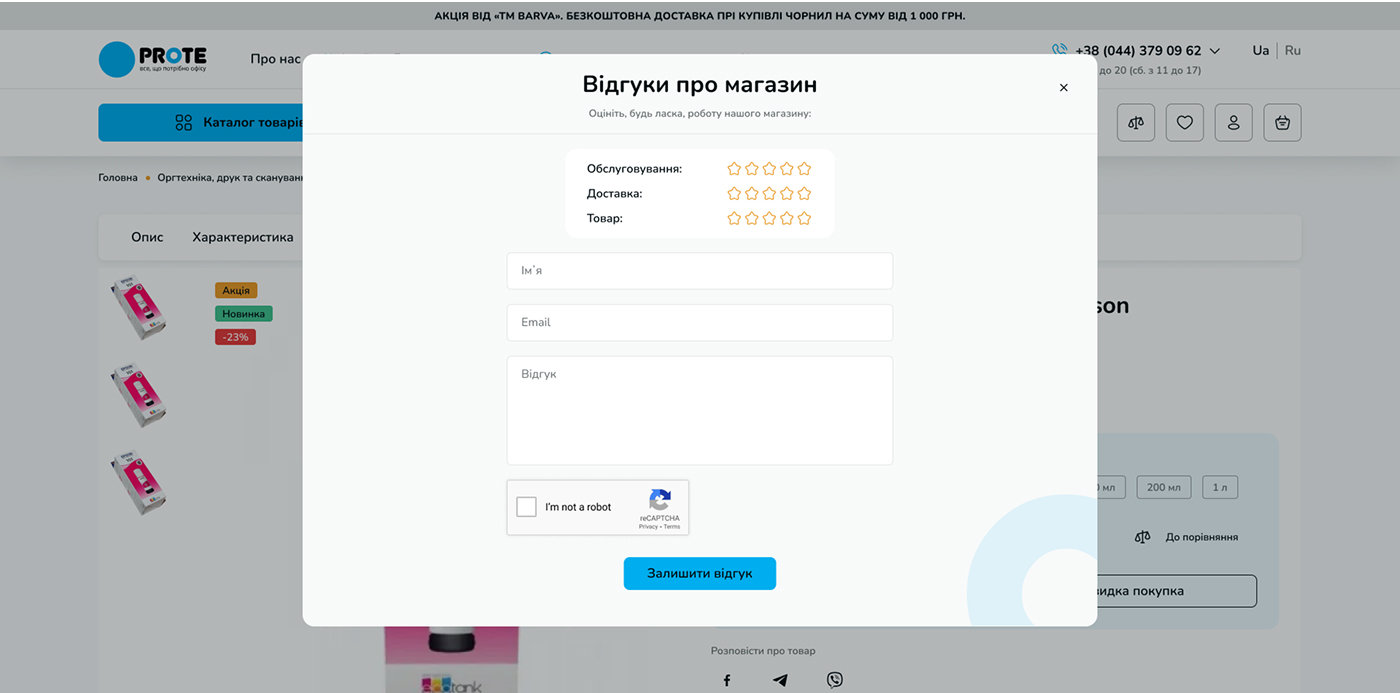
Task: Choose the 1 л volume option
Action: tap(1220, 487)
